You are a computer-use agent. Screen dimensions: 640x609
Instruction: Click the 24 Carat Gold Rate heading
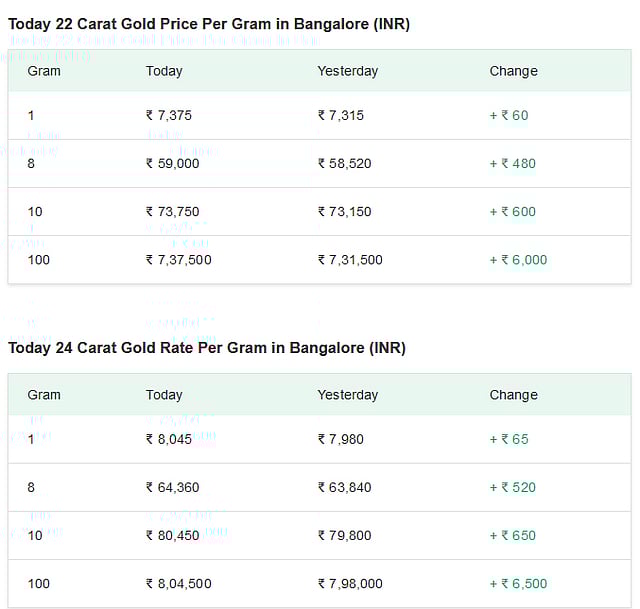click(x=207, y=347)
